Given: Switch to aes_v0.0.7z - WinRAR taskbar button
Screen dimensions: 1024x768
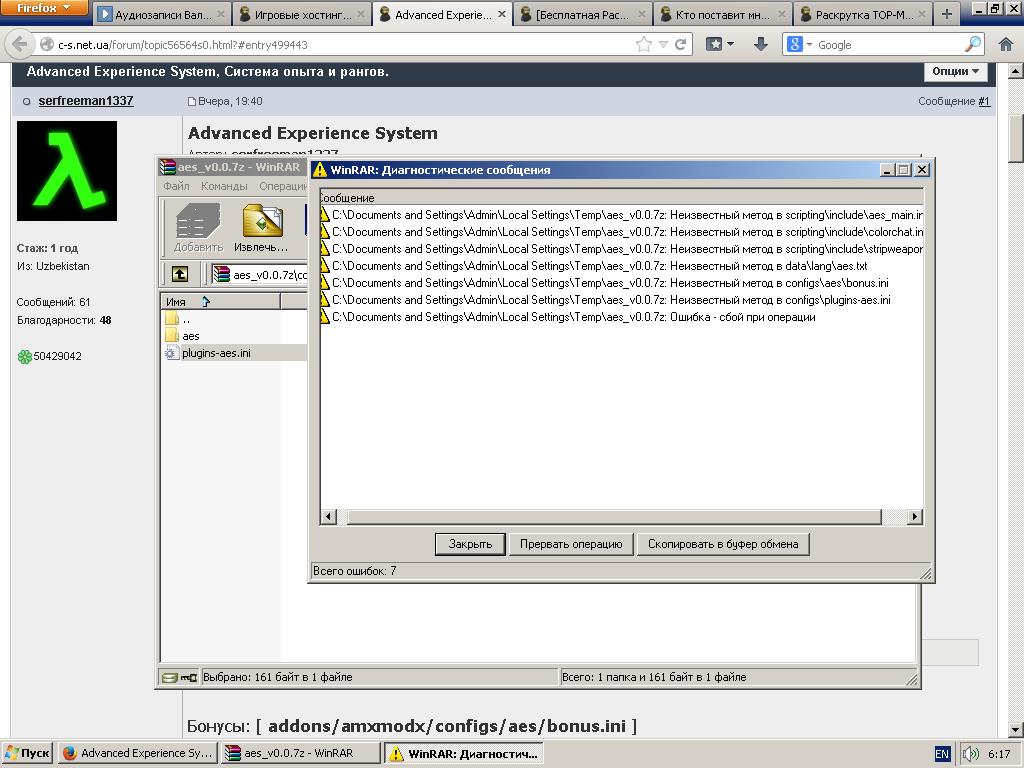Looking at the screenshot, I should 300,753.
